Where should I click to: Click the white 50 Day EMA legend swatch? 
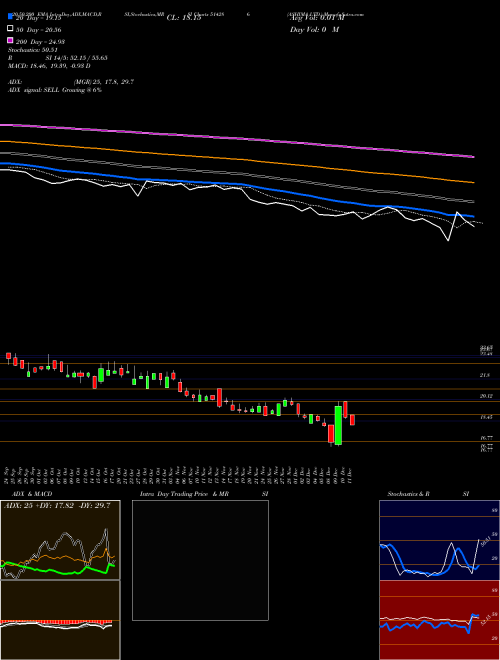[x=10, y=28]
